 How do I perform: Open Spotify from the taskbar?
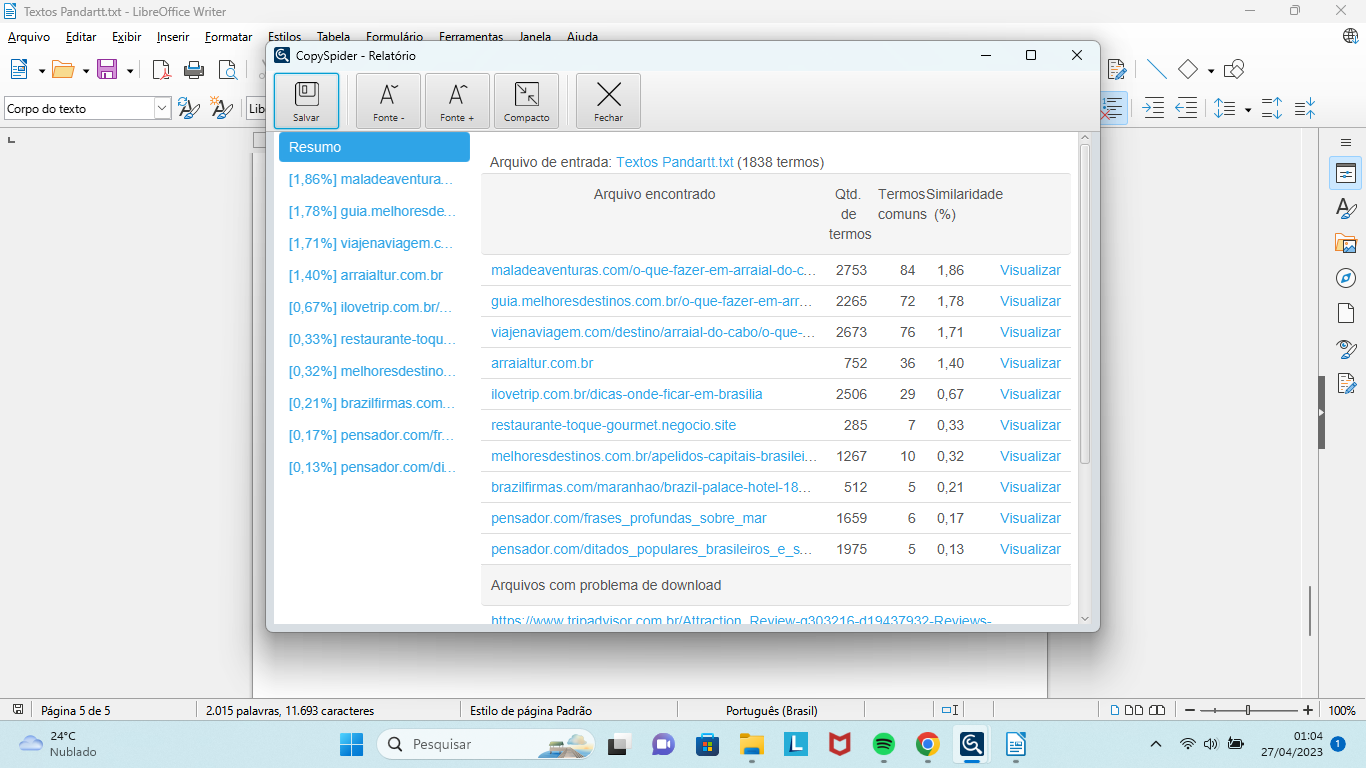pyautogui.click(x=883, y=744)
